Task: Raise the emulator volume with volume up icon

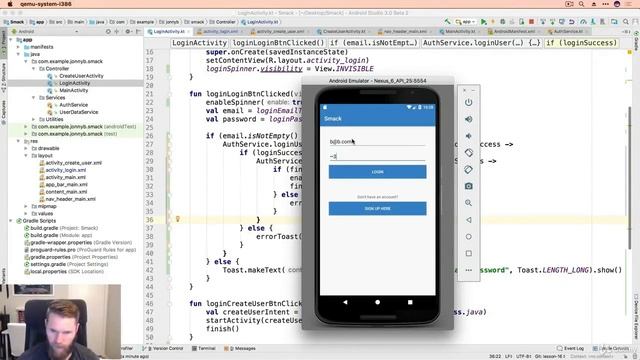Action: coord(469,119)
